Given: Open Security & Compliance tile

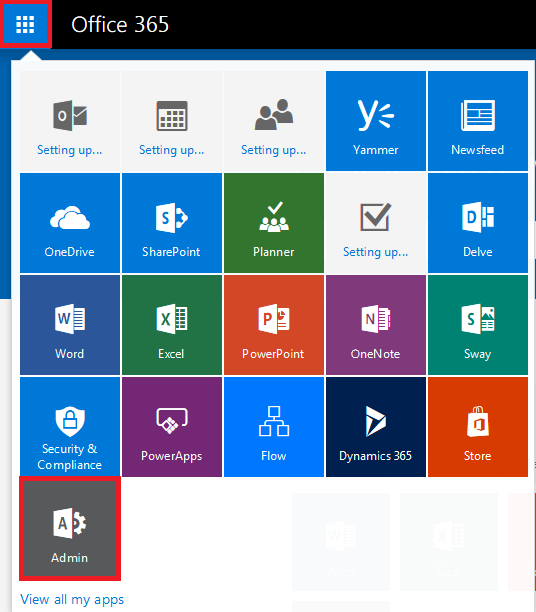Looking at the screenshot, I should click(70, 427).
